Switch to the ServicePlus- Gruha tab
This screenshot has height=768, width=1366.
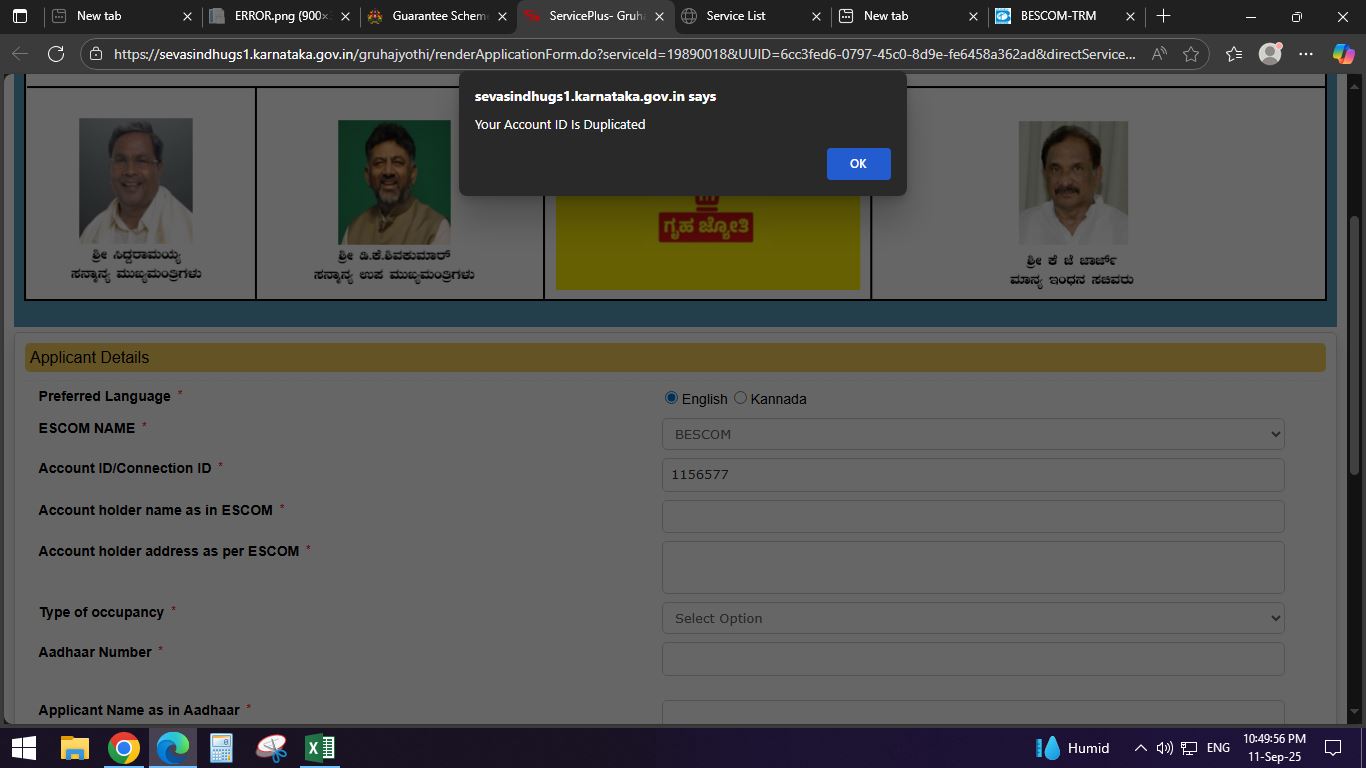coord(595,16)
